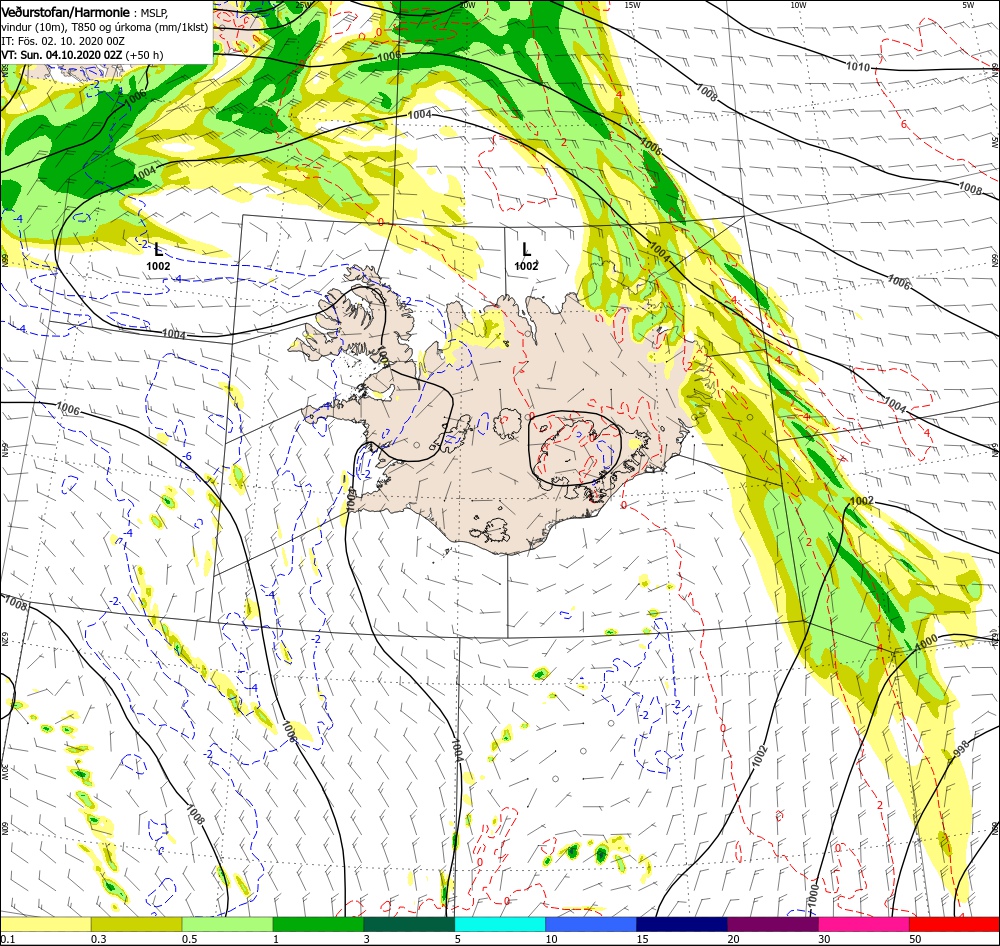This screenshot has width=1000, height=946.
Task: Click the light yellow 0.1–0.3 legend swatch
Action: click(45, 924)
